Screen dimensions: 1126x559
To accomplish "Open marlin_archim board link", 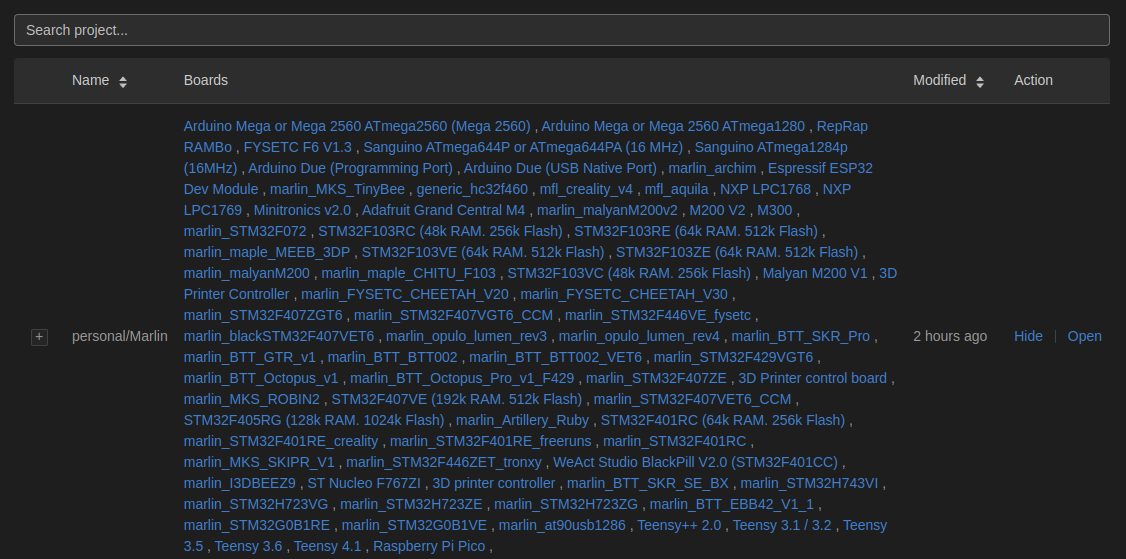I will 712,168.
